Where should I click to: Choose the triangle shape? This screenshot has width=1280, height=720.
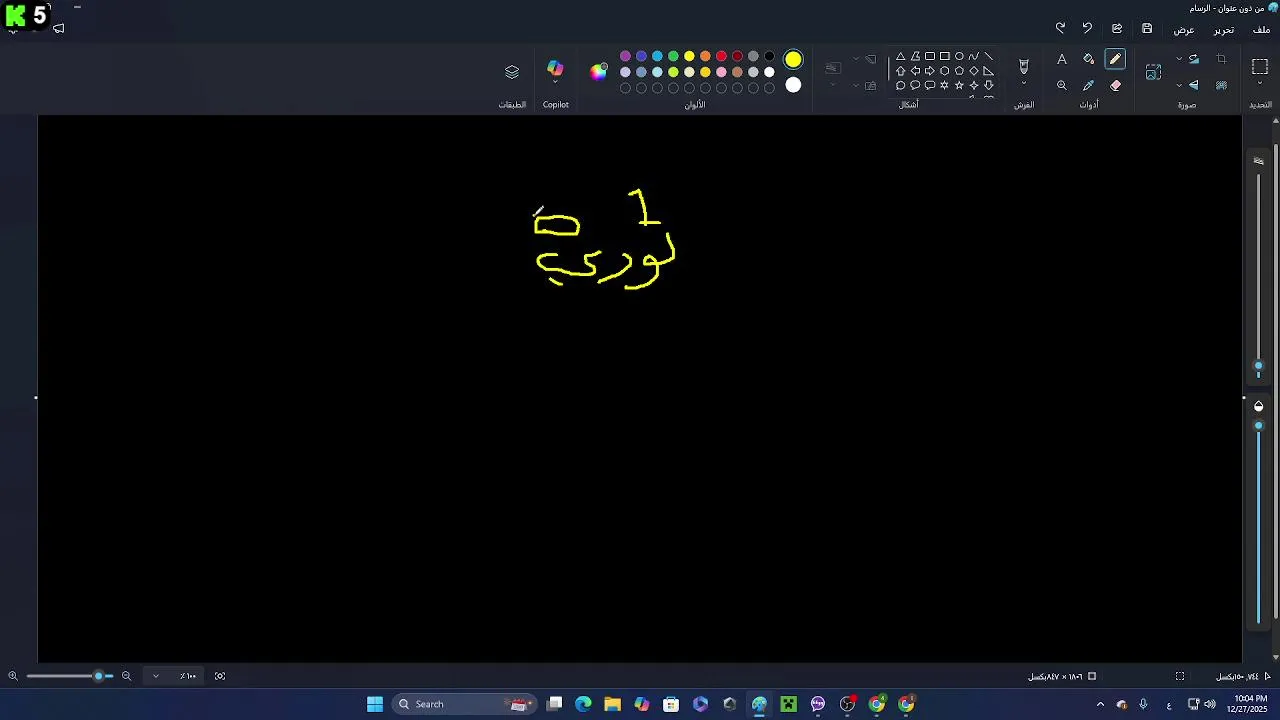900,57
